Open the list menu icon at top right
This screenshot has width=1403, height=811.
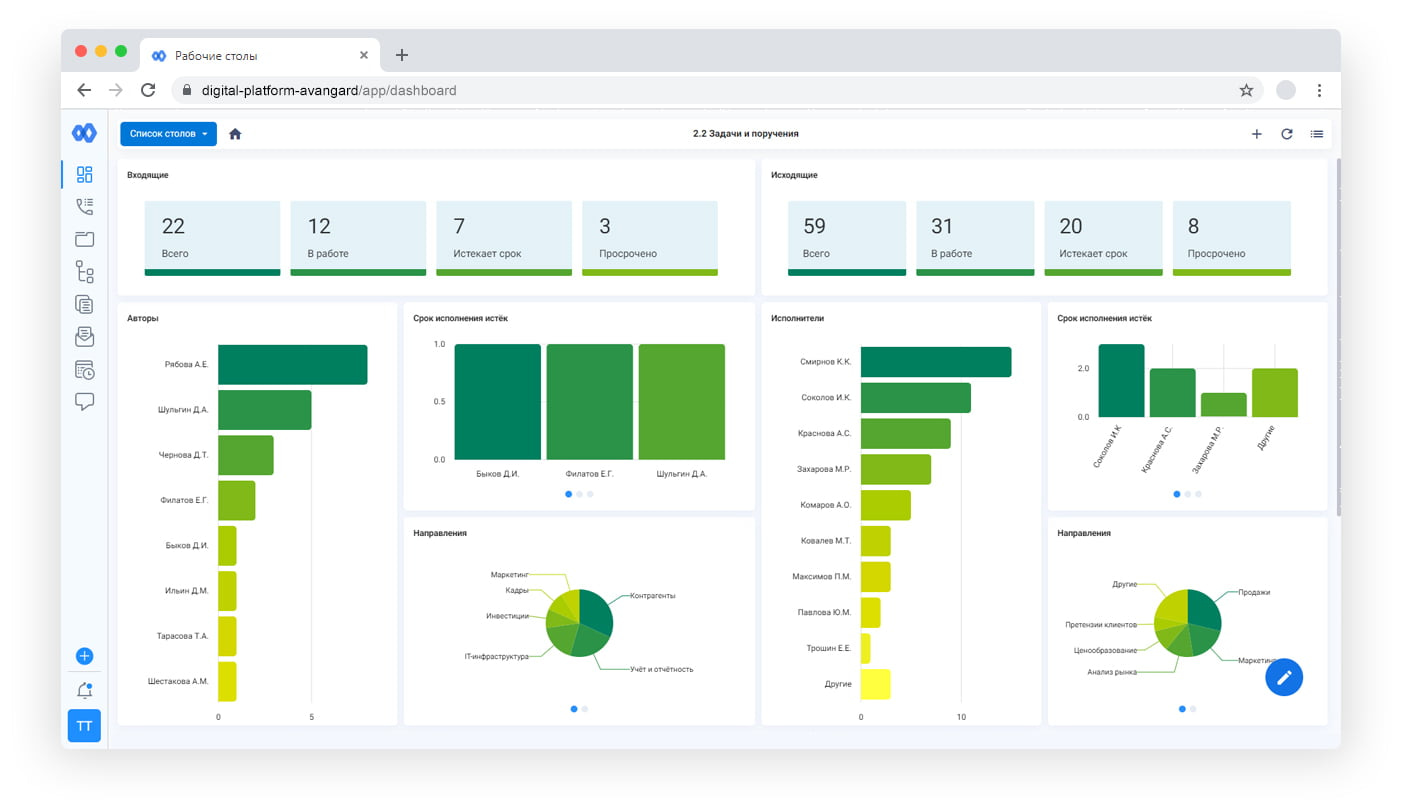pos(1317,134)
